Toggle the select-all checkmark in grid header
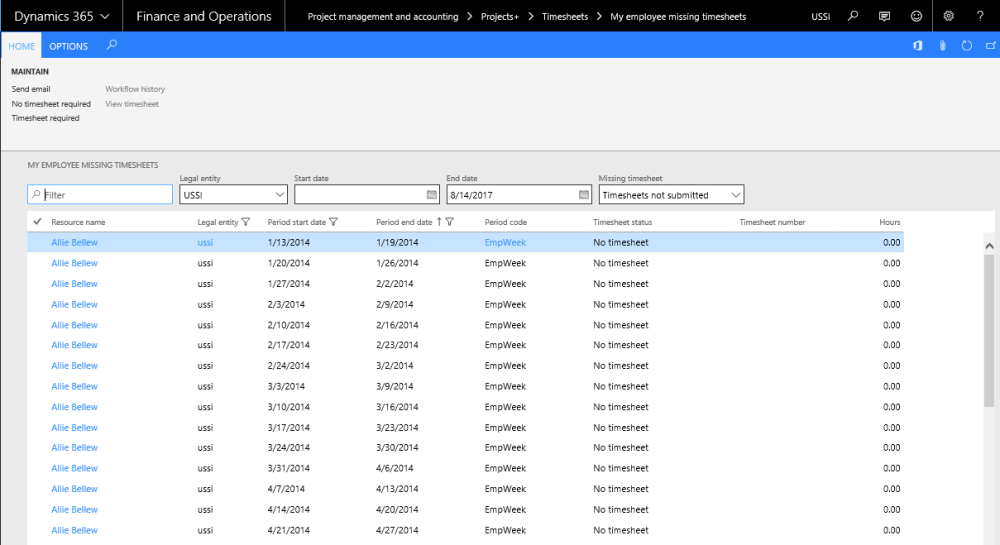 (37, 221)
